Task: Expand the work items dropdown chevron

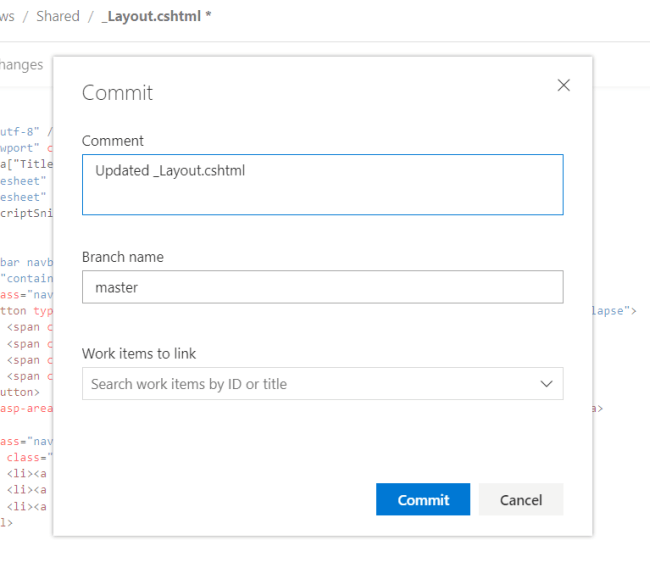Action: click(x=546, y=384)
